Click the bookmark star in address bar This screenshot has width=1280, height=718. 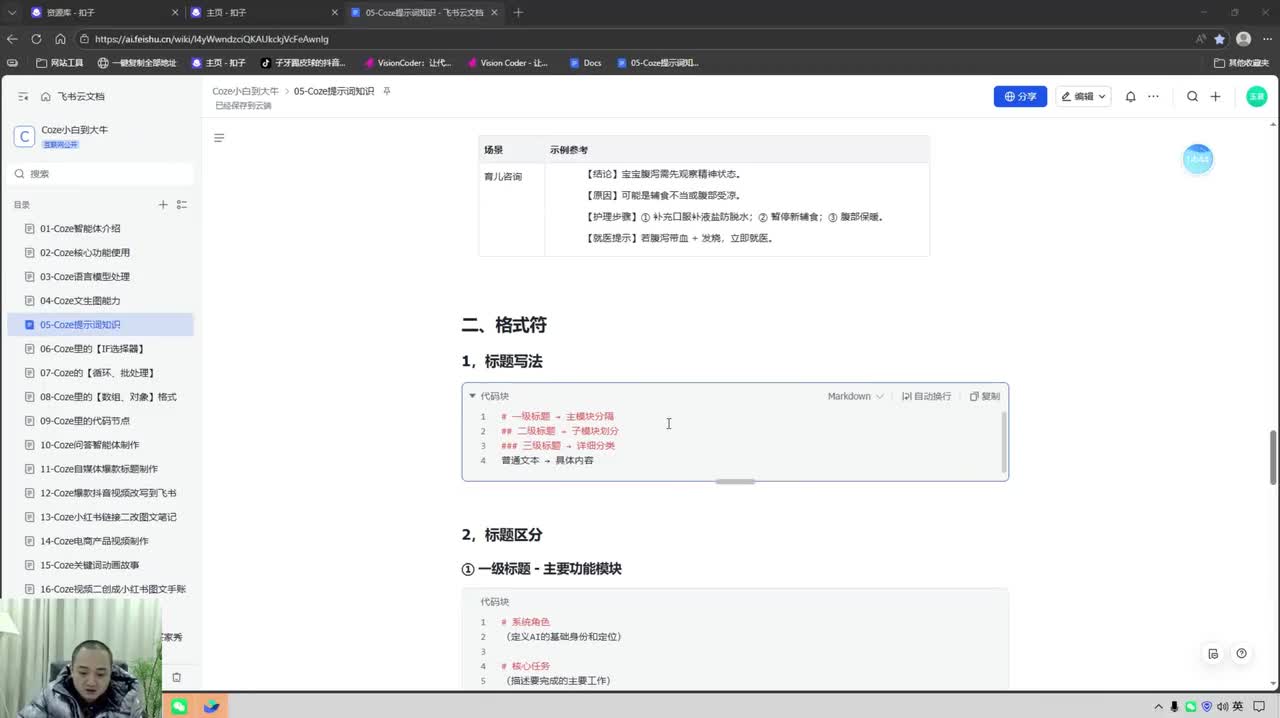[1219, 39]
